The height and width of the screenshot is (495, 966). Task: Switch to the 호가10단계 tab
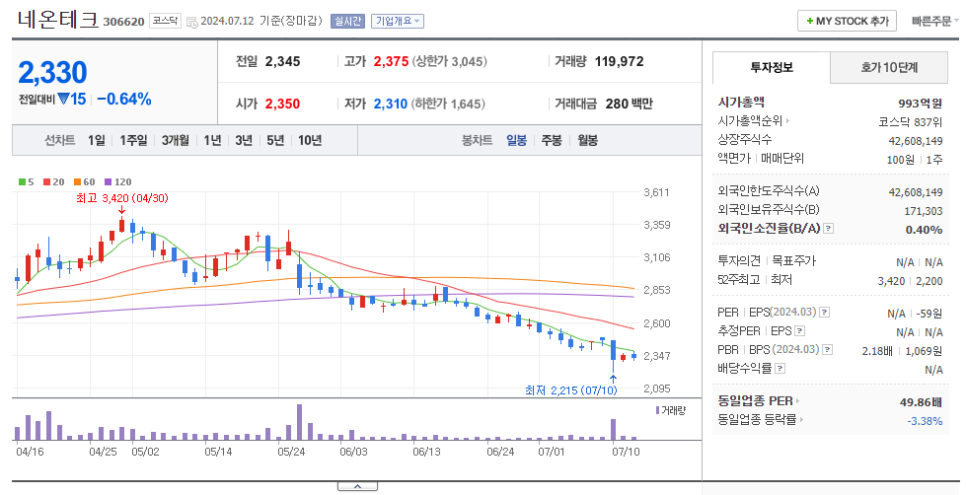pos(889,67)
